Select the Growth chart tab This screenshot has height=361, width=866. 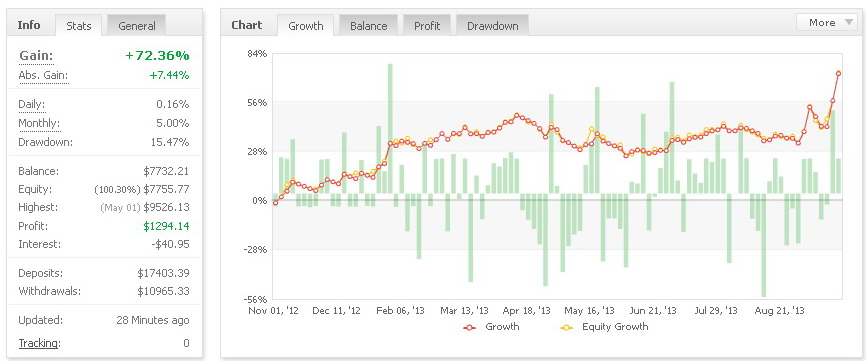pyautogui.click(x=305, y=25)
